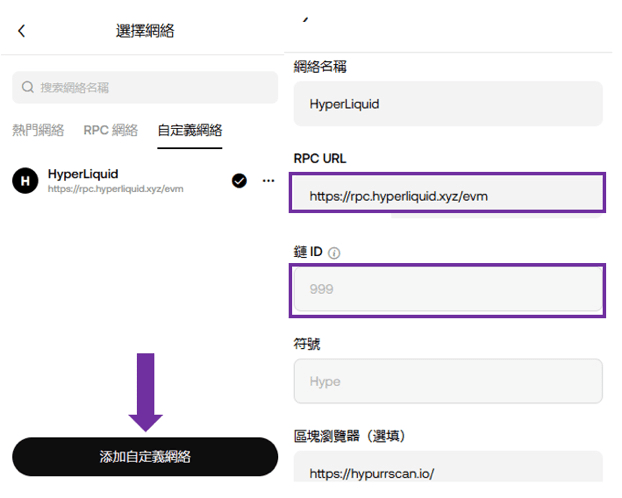Toggle the HyperLiquid selected checkmark
This screenshot has height=498, width=622.
239,181
